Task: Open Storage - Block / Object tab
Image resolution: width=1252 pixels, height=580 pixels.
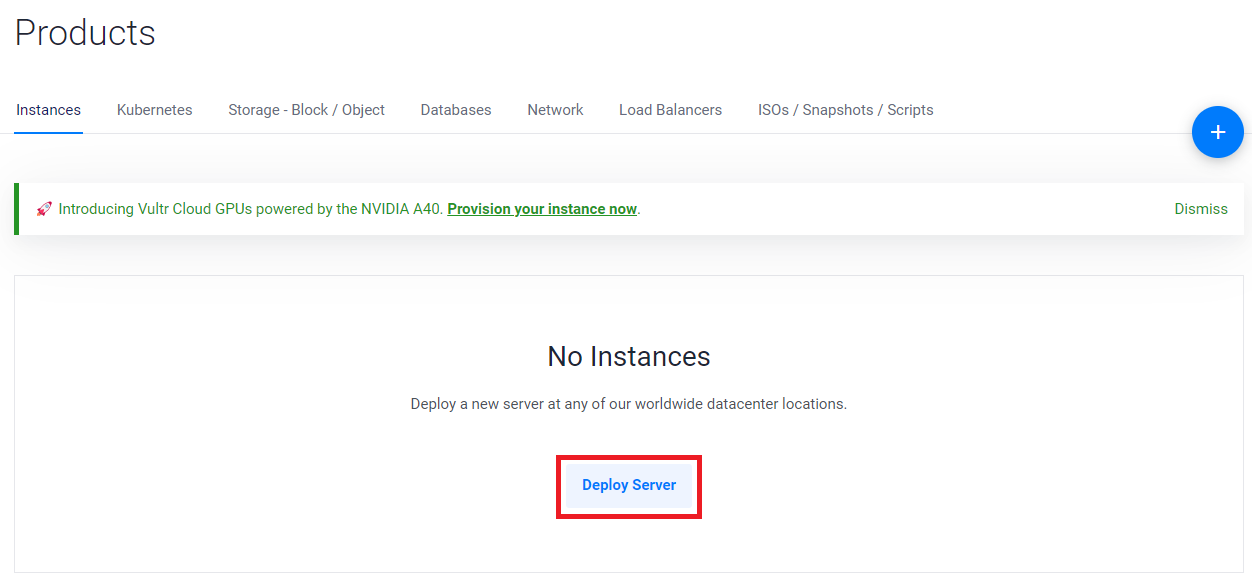Action: (306, 110)
